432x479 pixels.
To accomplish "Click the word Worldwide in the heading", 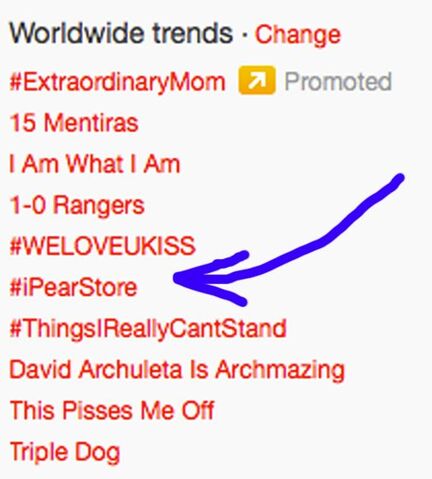I will (76, 33).
